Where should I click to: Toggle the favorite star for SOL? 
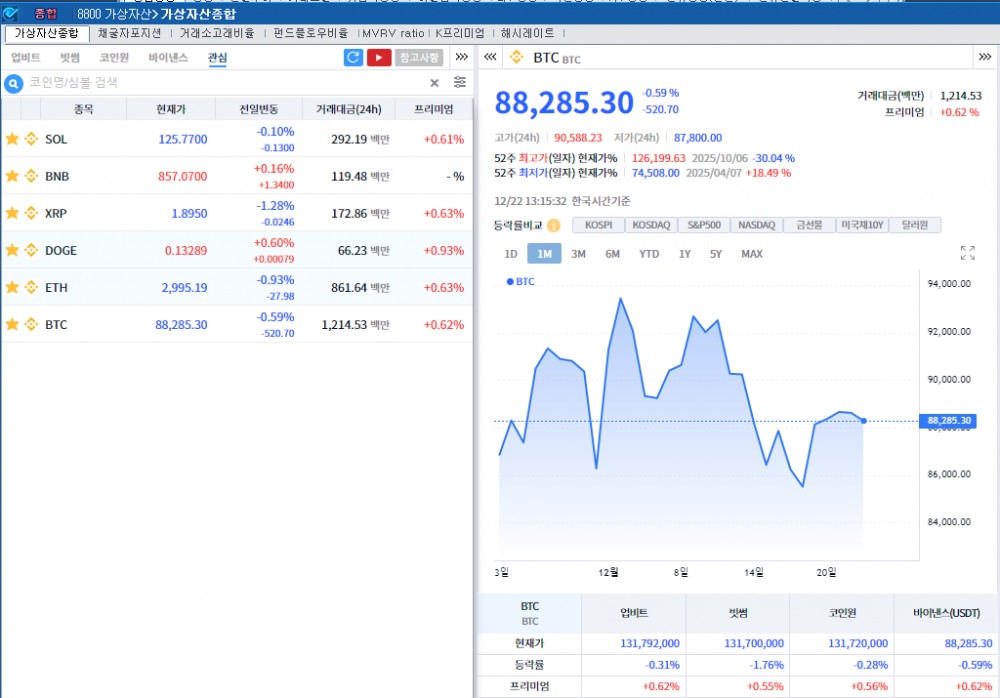coord(12,139)
